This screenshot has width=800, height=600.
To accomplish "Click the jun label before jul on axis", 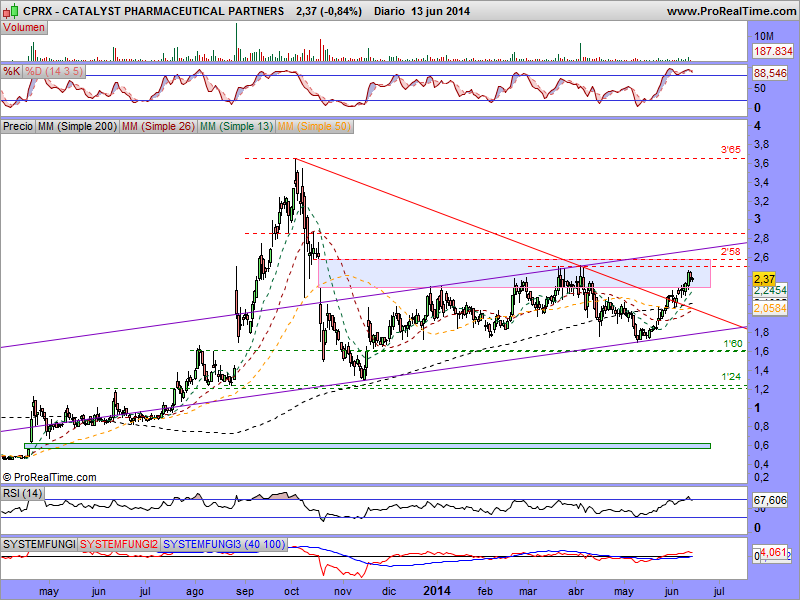I will point(672,591).
